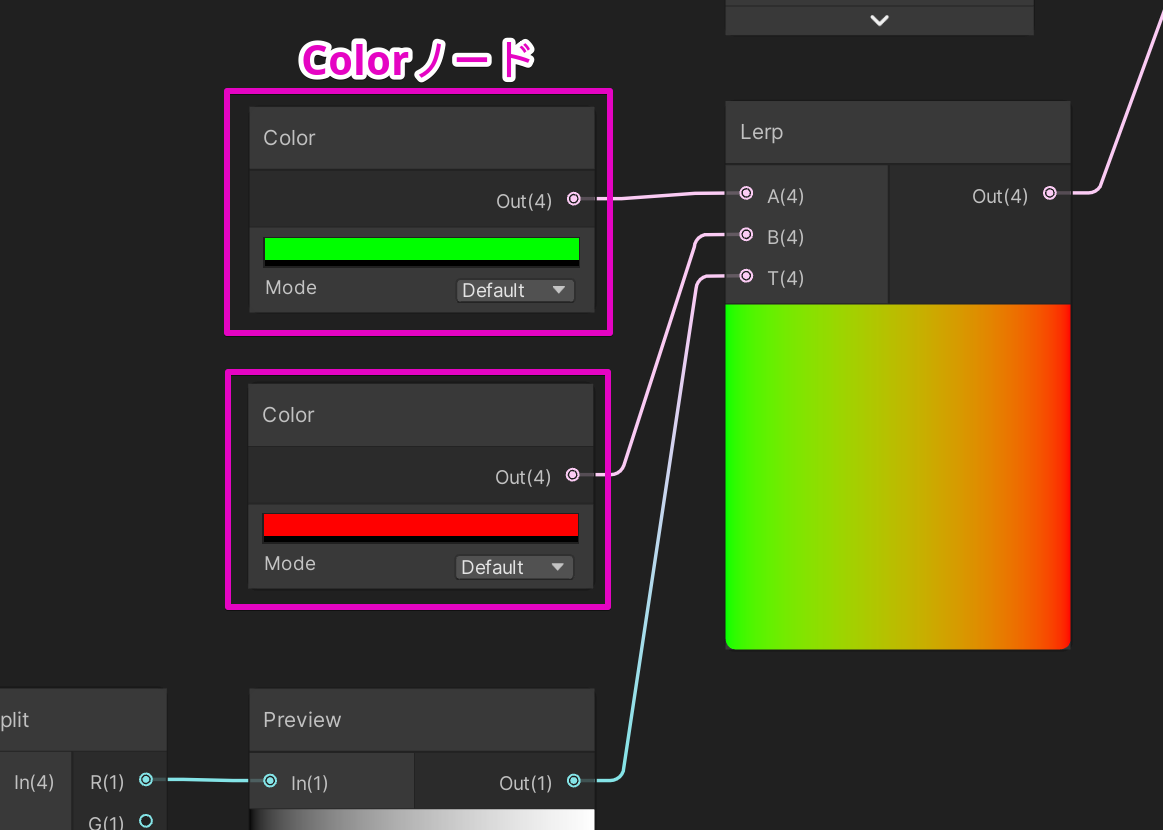Open the Mode dropdown on the red Color node
The image size is (1163, 830).
tap(514, 567)
